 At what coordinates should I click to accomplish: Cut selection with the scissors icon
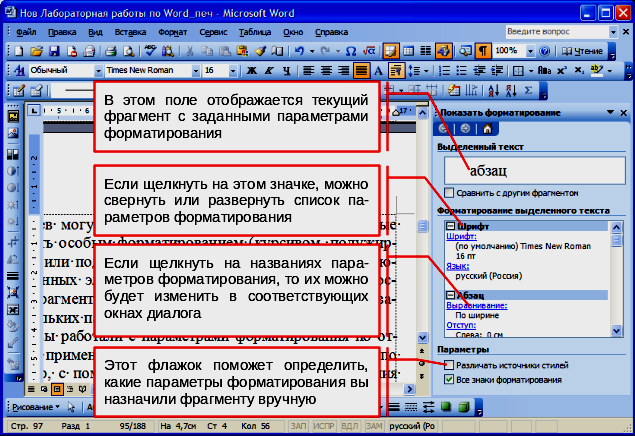click(x=189, y=51)
